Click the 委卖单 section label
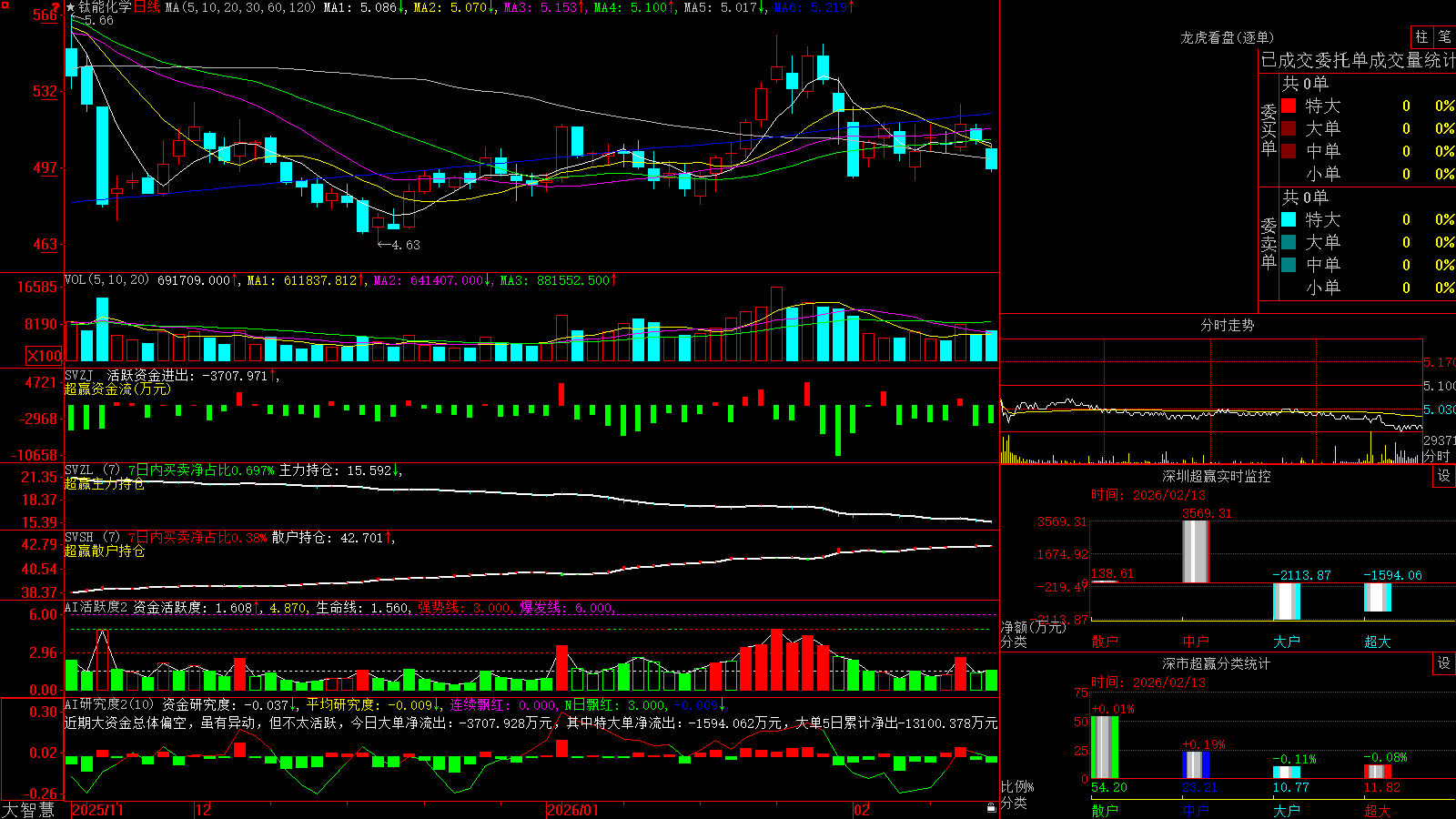 click(1269, 243)
